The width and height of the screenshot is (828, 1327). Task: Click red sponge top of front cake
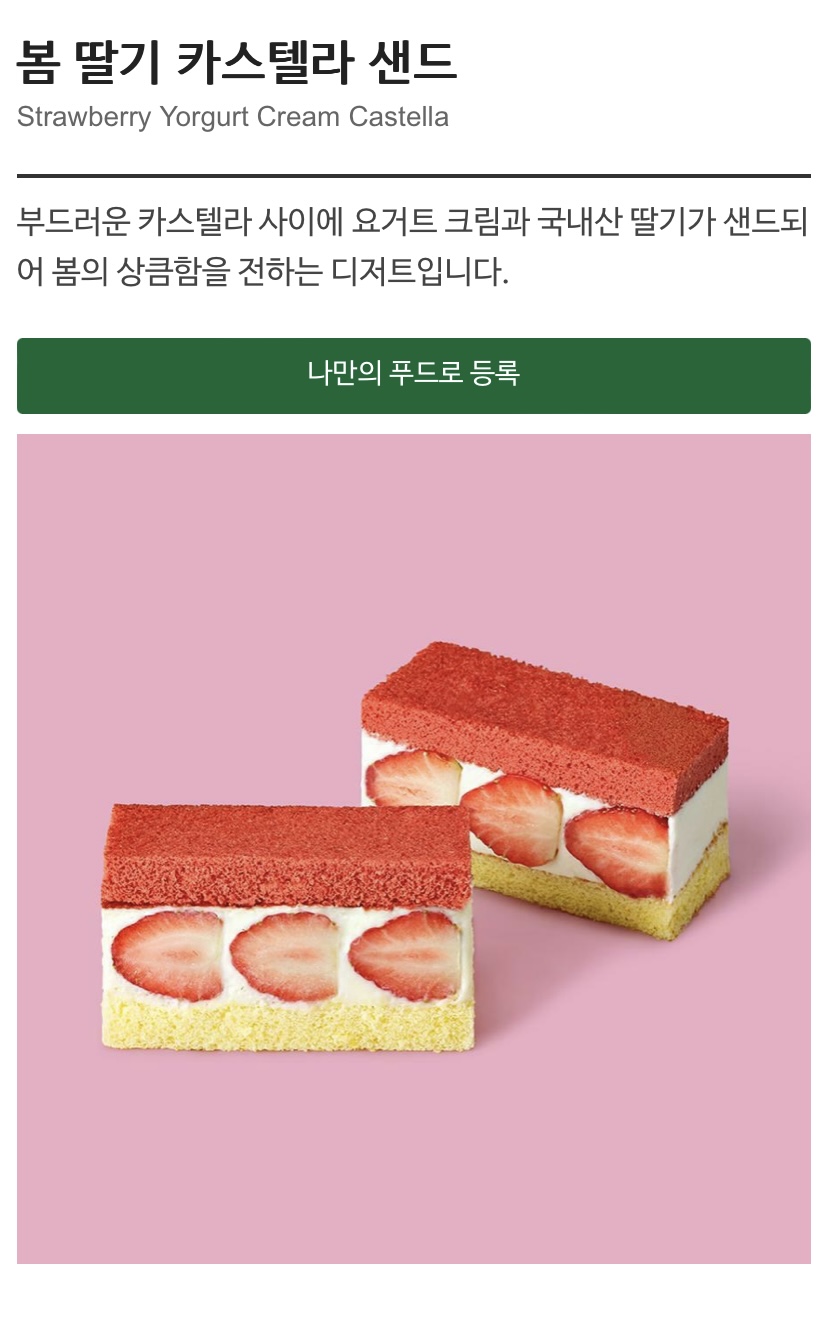(x=288, y=853)
